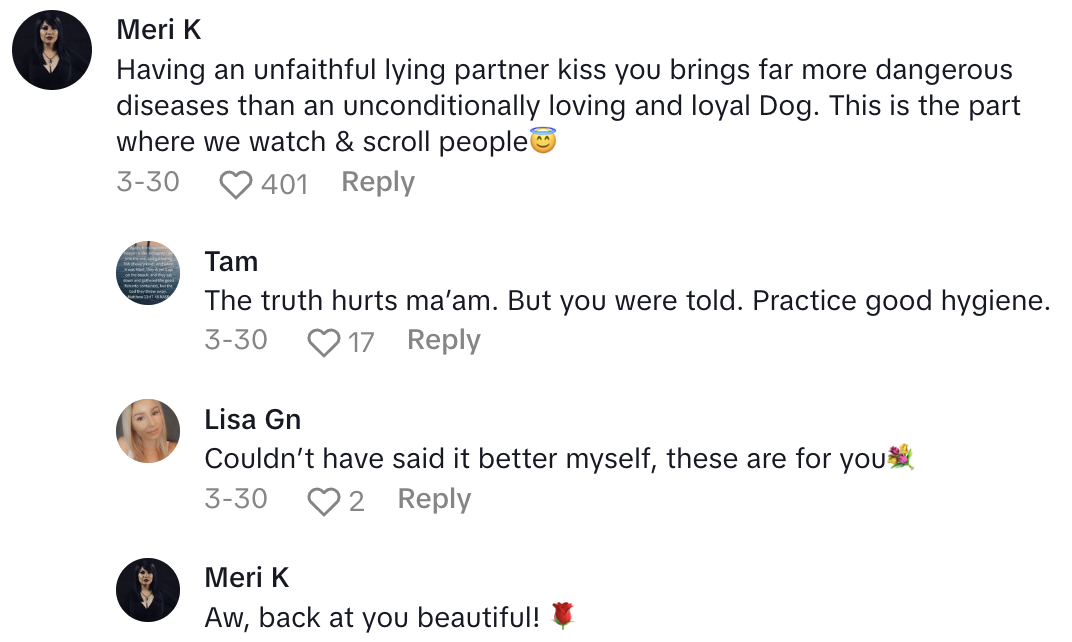
Task: Click Meri K's profile picture
Action: click(x=51, y=50)
